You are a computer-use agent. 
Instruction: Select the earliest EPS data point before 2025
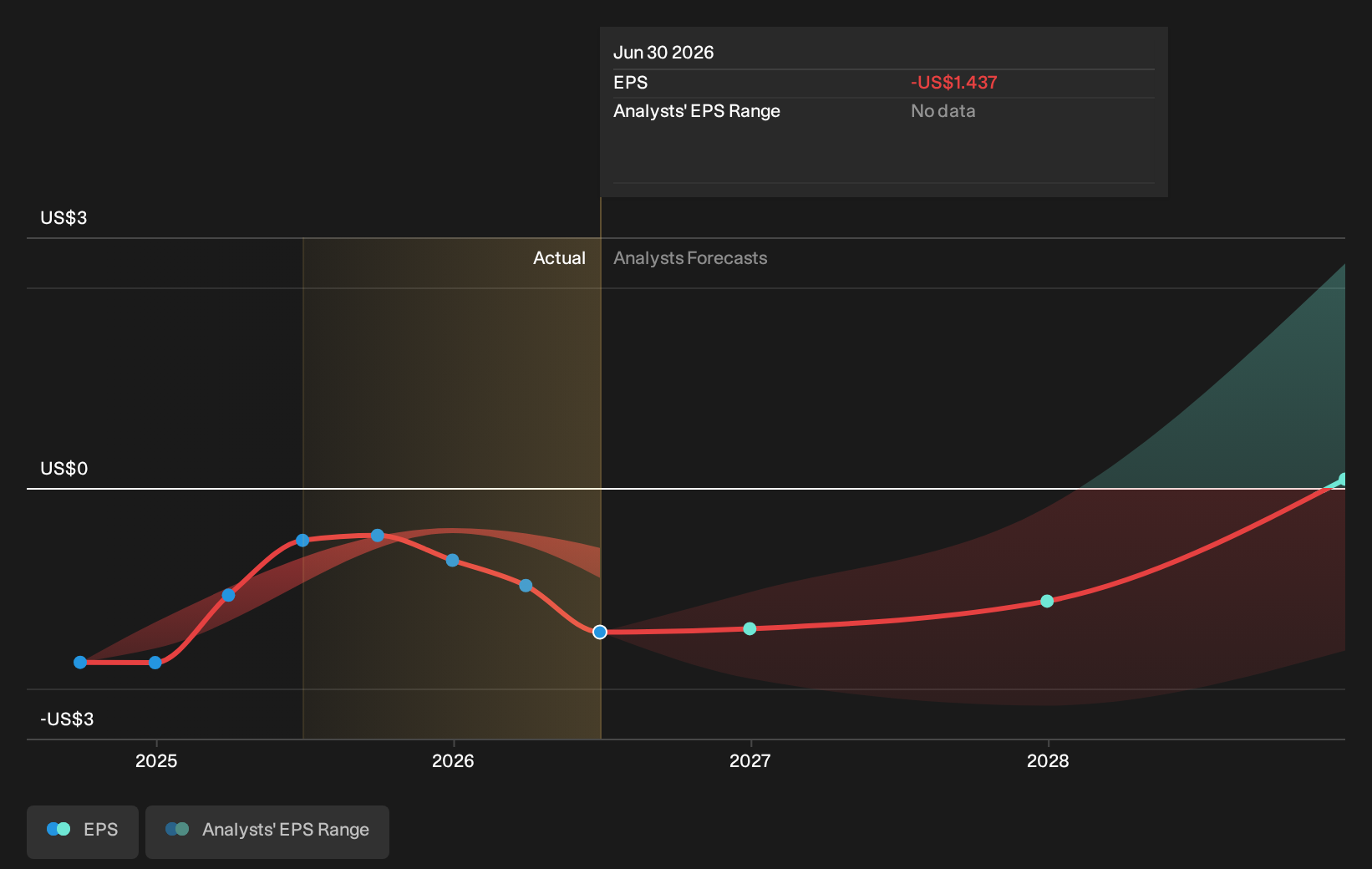(80, 662)
